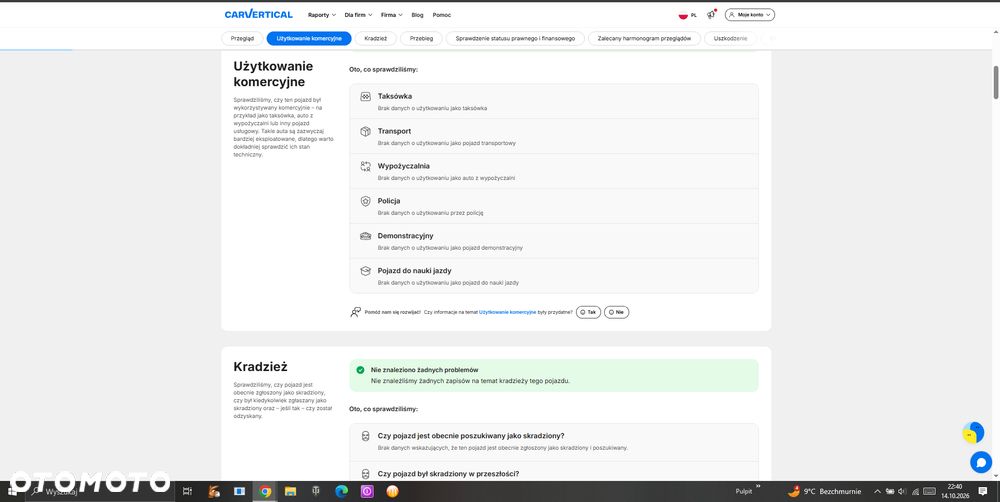The width and height of the screenshot is (1000, 502).
Task: Follow the Użytkowanie komercyjne feedback link
Action: coord(508,313)
